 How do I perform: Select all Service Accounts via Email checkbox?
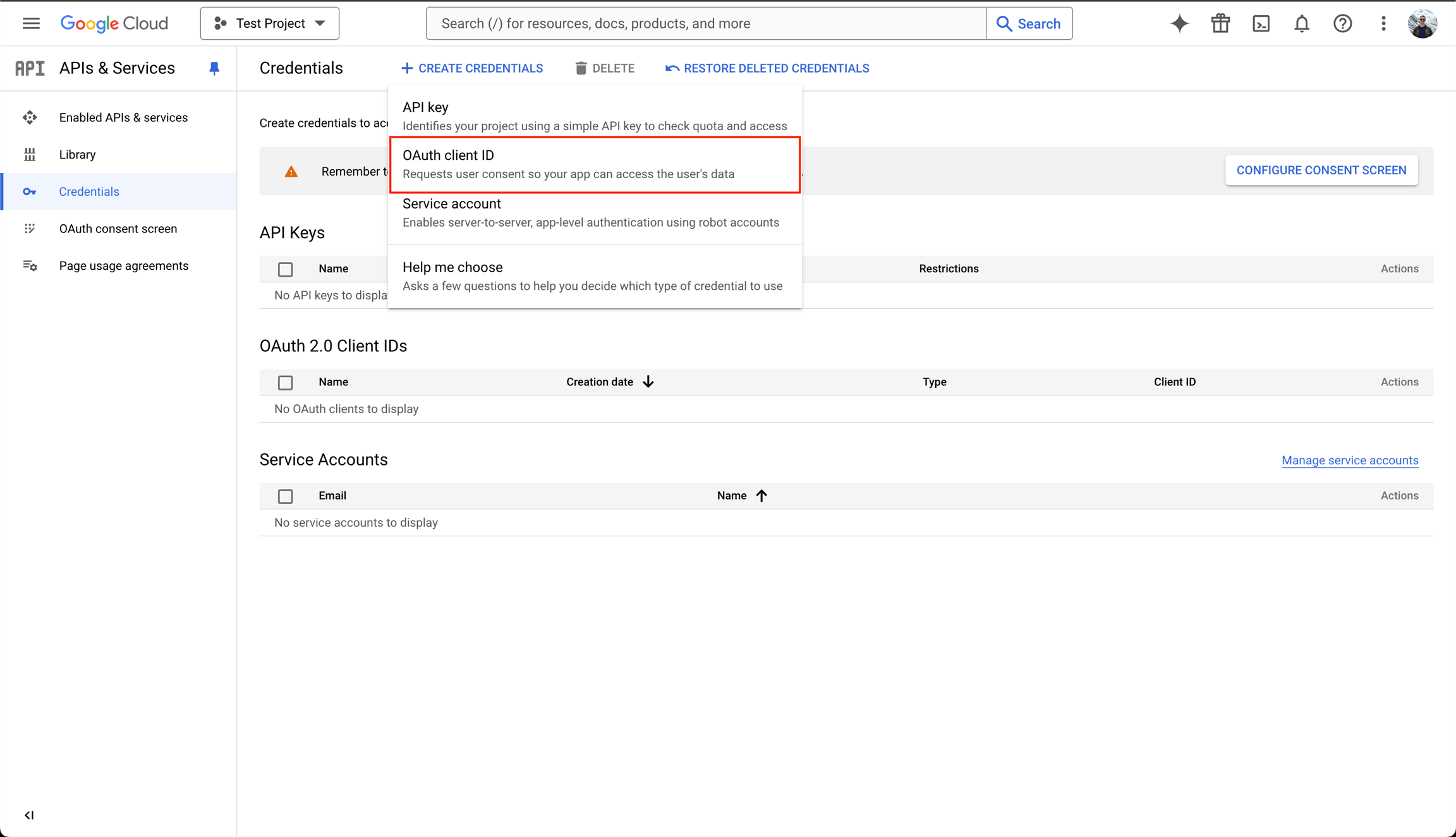pos(286,496)
